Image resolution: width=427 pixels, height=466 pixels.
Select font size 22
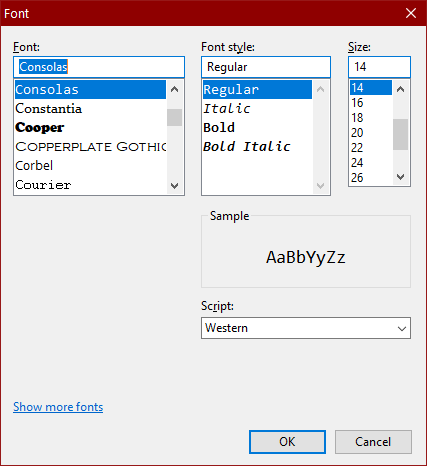pos(371,148)
